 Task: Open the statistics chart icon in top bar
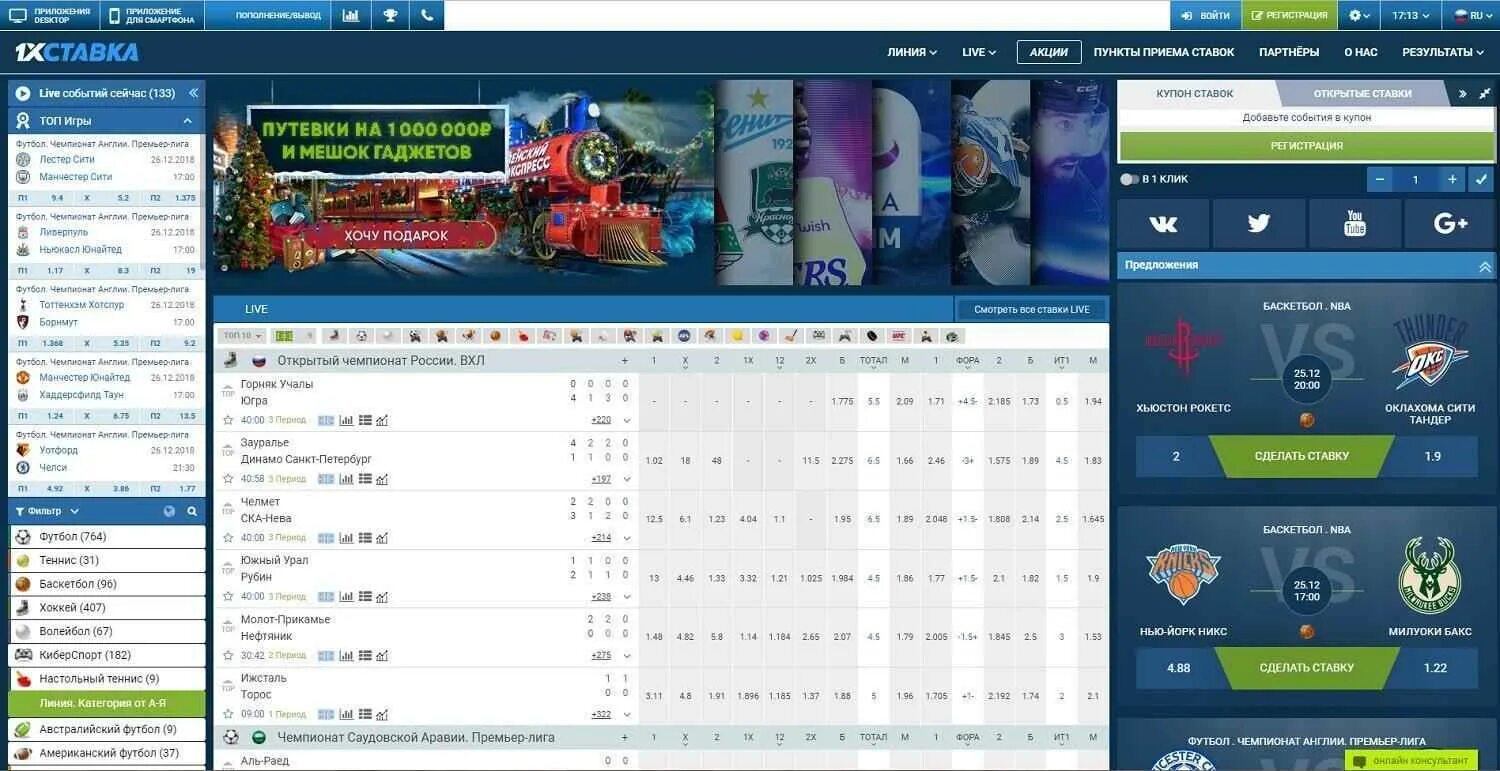350,15
